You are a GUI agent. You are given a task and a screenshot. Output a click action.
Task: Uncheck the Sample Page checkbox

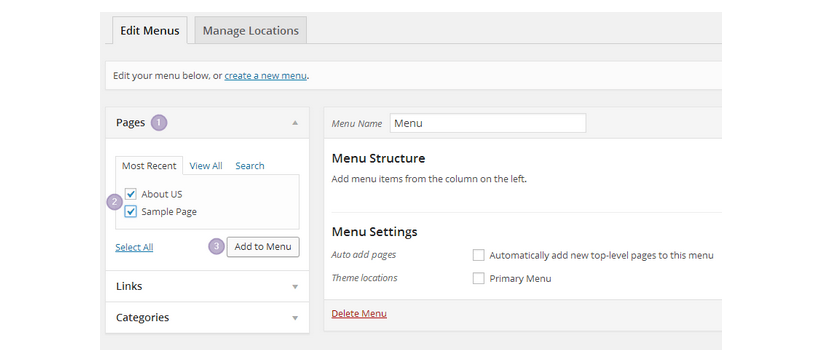click(x=131, y=212)
